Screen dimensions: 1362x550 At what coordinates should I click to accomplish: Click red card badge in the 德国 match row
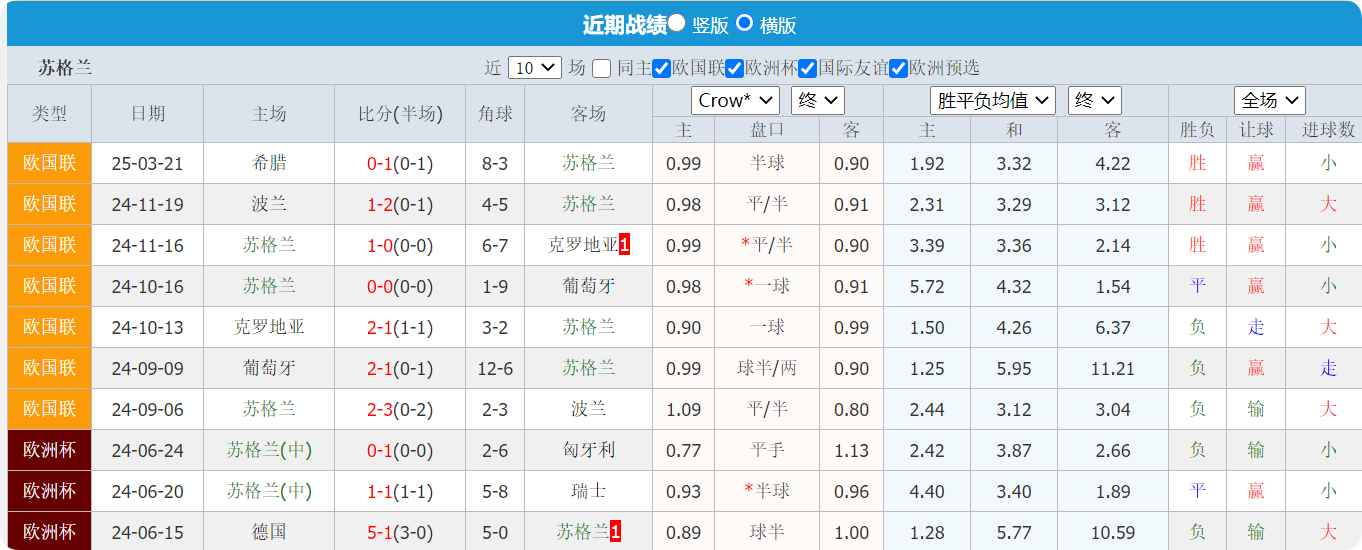click(x=616, y=532)
